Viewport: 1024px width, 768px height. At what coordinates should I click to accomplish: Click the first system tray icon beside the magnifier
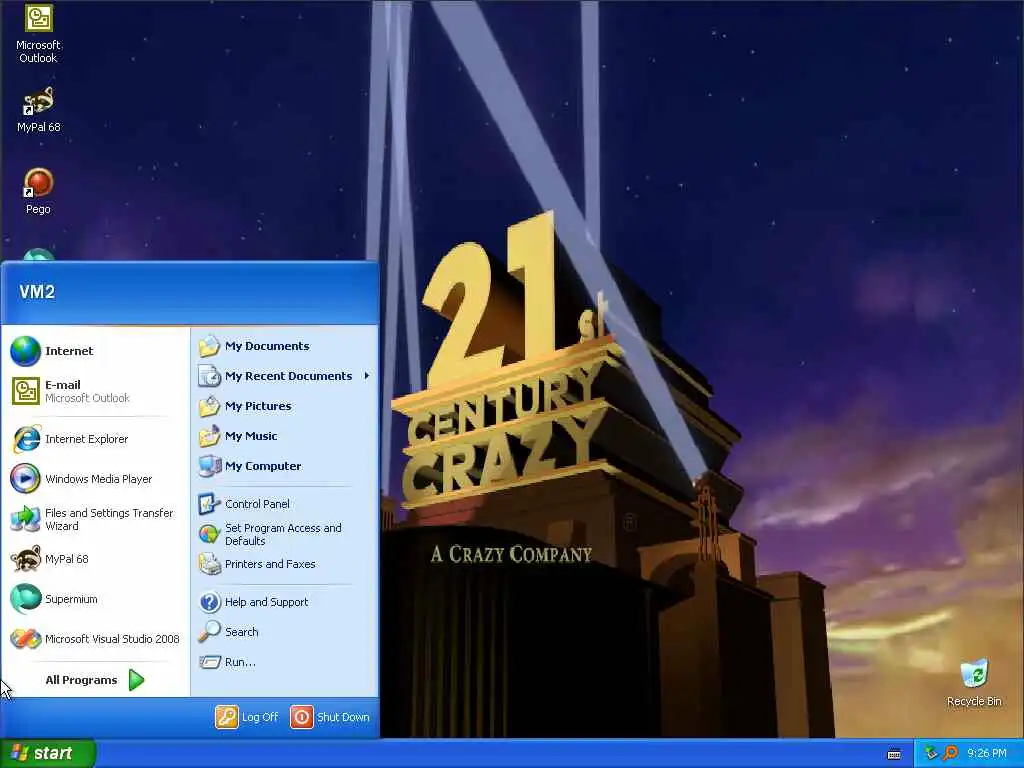pos(931,754)
